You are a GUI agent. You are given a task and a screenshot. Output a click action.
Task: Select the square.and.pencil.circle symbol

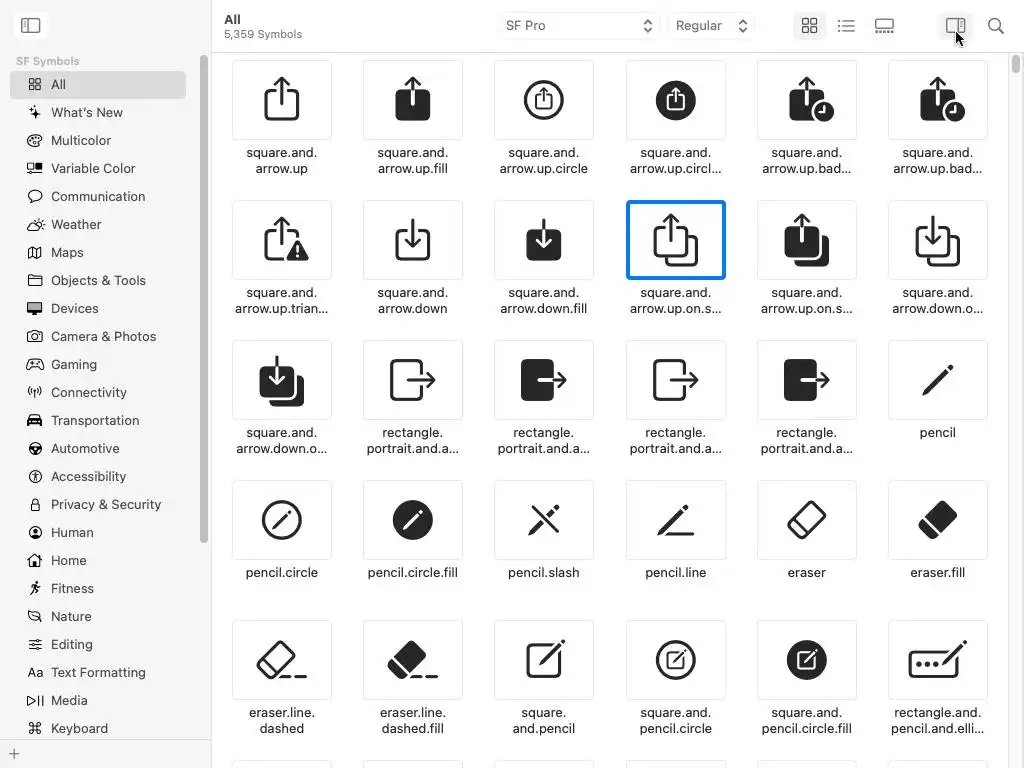(676, 660)
